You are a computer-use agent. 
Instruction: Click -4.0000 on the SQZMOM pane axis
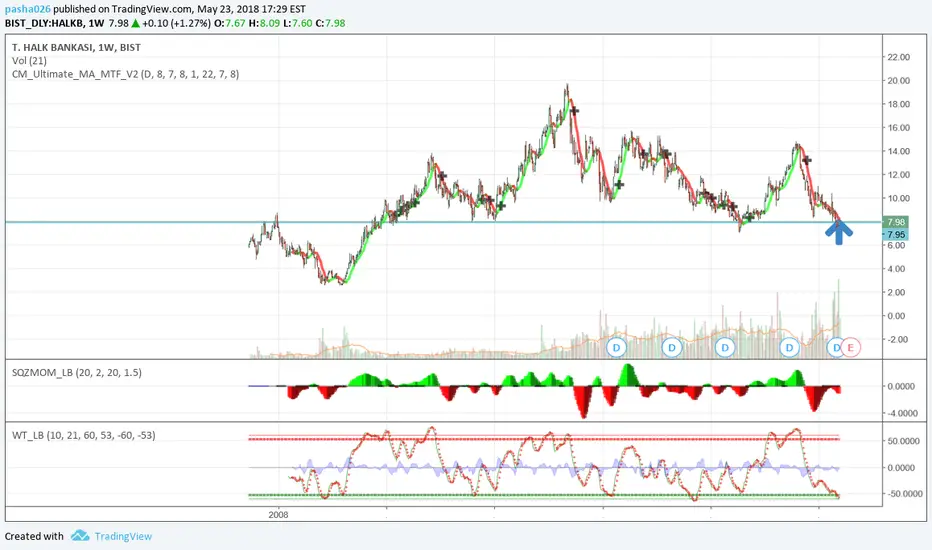902,413
